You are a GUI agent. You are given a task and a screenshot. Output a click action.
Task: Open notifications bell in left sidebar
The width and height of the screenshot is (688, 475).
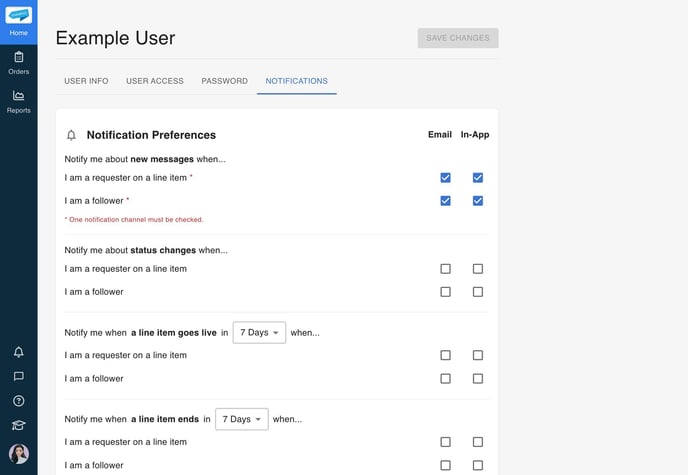(18, 352)
